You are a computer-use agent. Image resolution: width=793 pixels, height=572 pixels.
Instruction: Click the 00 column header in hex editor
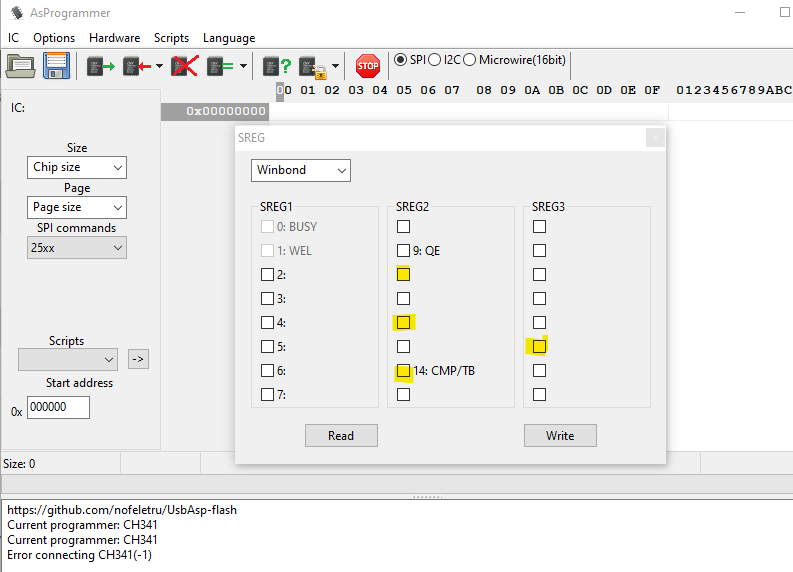(x=284, y=91)
